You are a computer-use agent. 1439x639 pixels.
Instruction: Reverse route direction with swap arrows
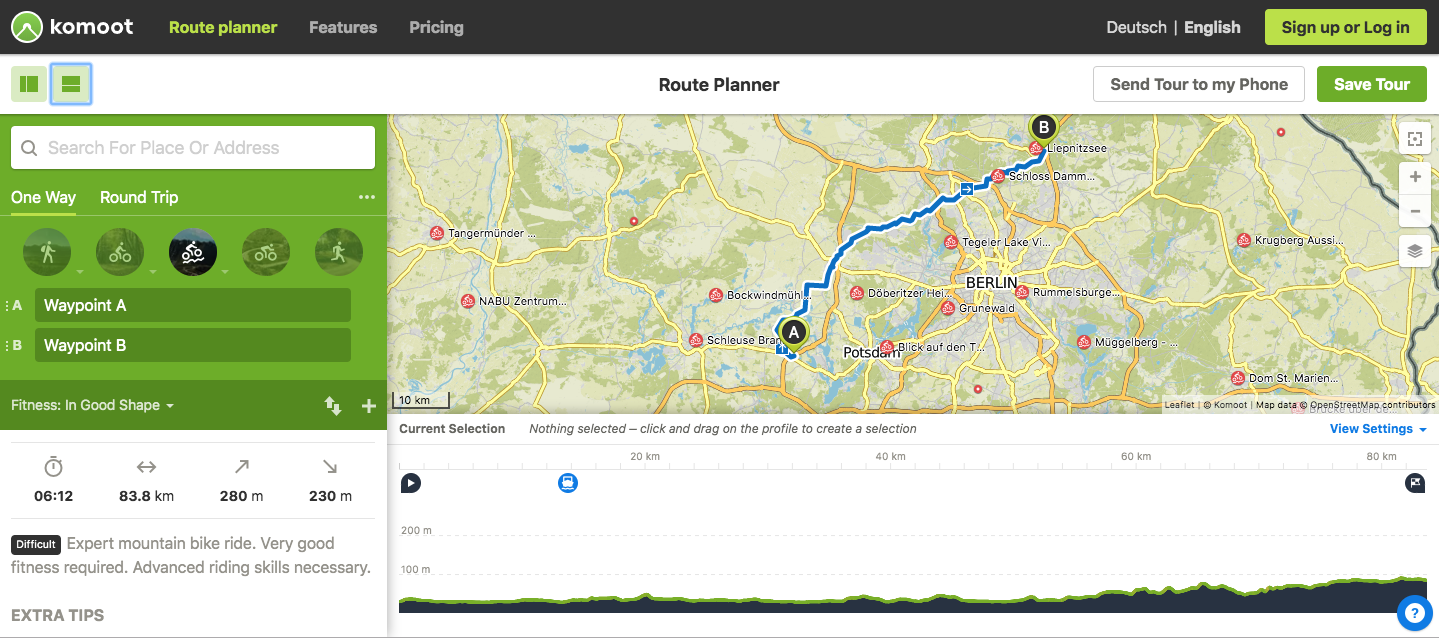(333, 405)
